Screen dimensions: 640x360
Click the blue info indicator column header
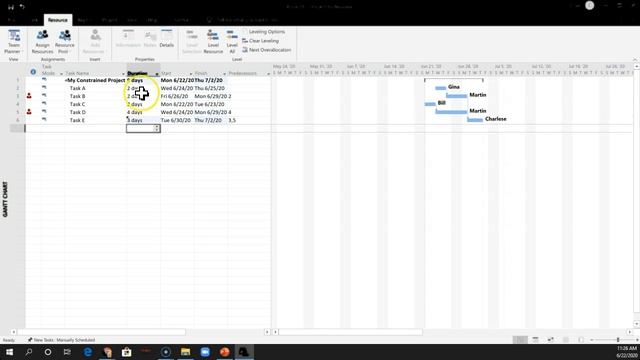point(33,72)
